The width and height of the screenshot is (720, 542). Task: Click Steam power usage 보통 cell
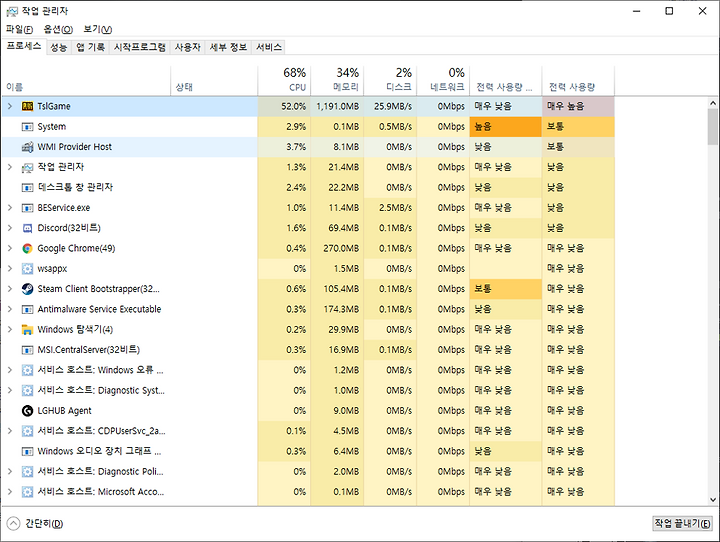click(506, 289)
